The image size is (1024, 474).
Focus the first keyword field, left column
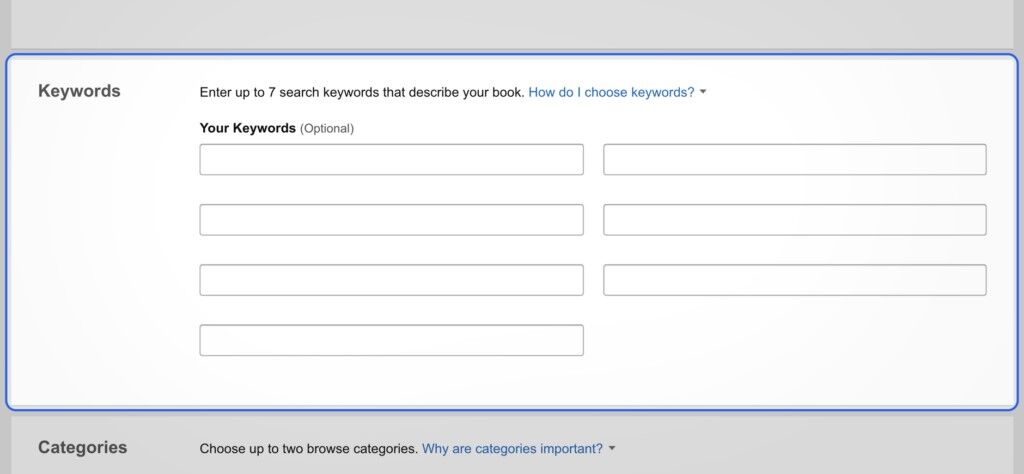coord(391,159)
